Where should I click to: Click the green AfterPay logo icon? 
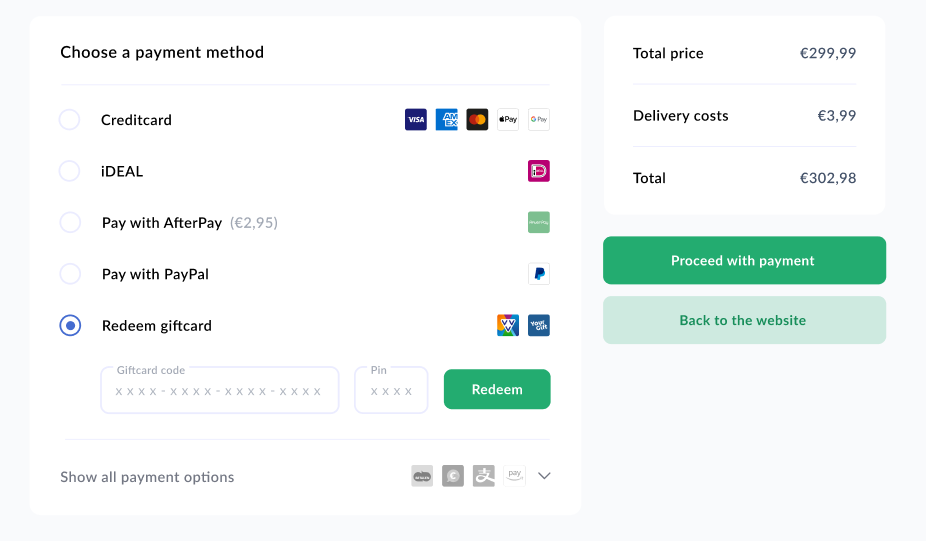[x=539, y=222]
